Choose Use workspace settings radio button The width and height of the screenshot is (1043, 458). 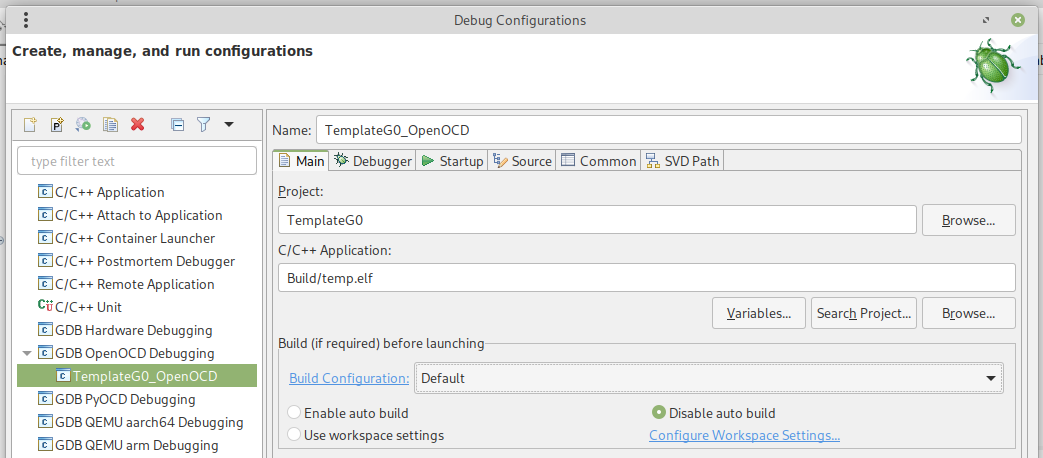tap(294, 435)
